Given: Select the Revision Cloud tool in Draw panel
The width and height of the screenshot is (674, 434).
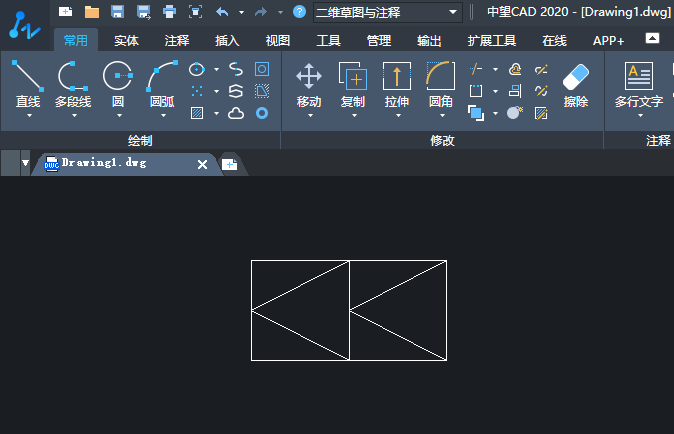Looking at the screenshot, I should pyautogui.click(x=236, y=113).
